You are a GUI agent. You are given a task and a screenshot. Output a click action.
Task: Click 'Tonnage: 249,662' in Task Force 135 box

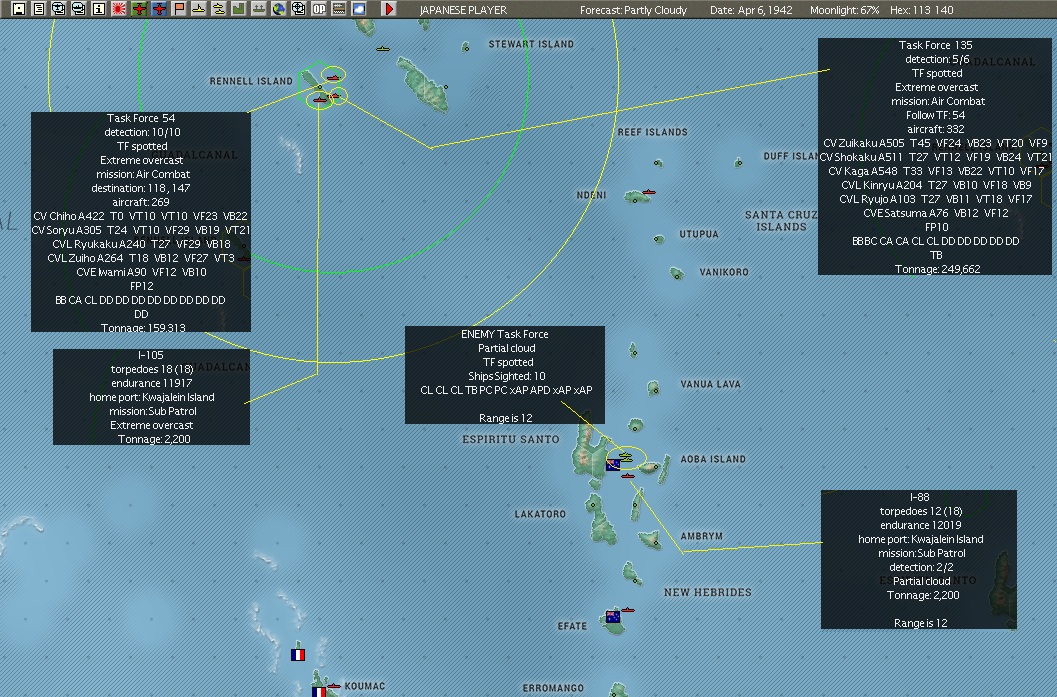[937, 269]
